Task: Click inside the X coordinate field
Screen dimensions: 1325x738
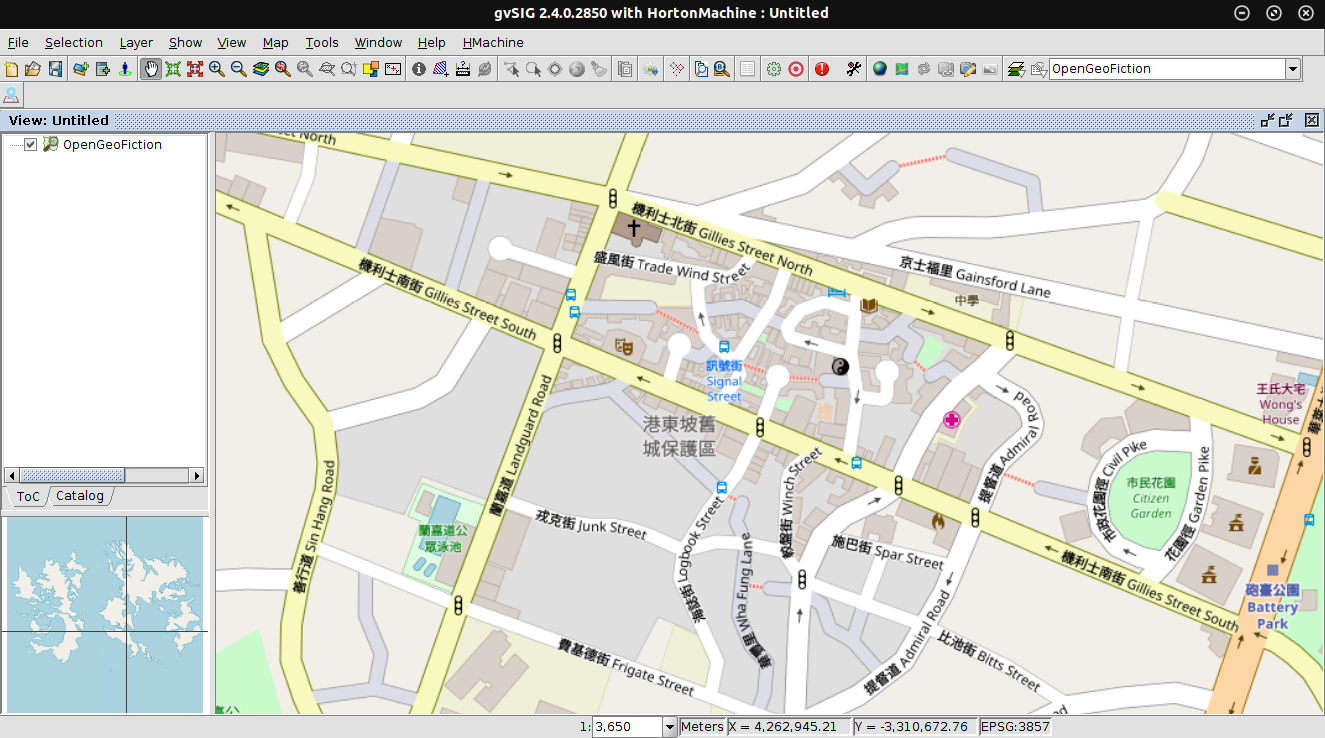Action: pyautogui.click(x=785, y=726)
